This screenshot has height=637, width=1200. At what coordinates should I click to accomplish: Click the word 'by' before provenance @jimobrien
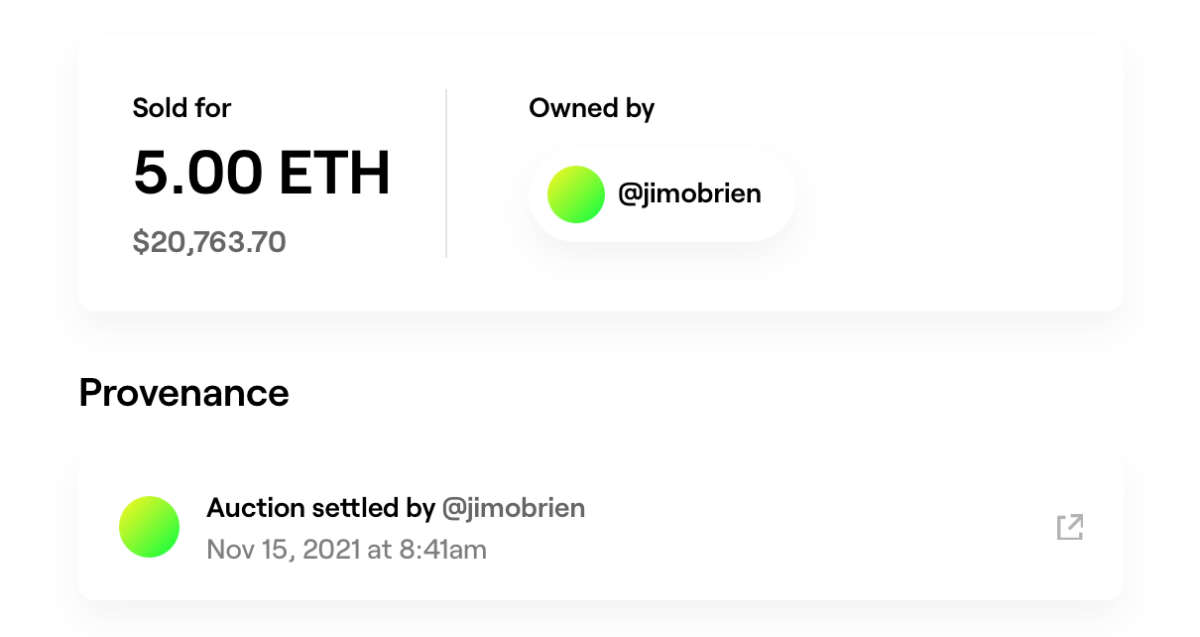click(x=421, y=508)
